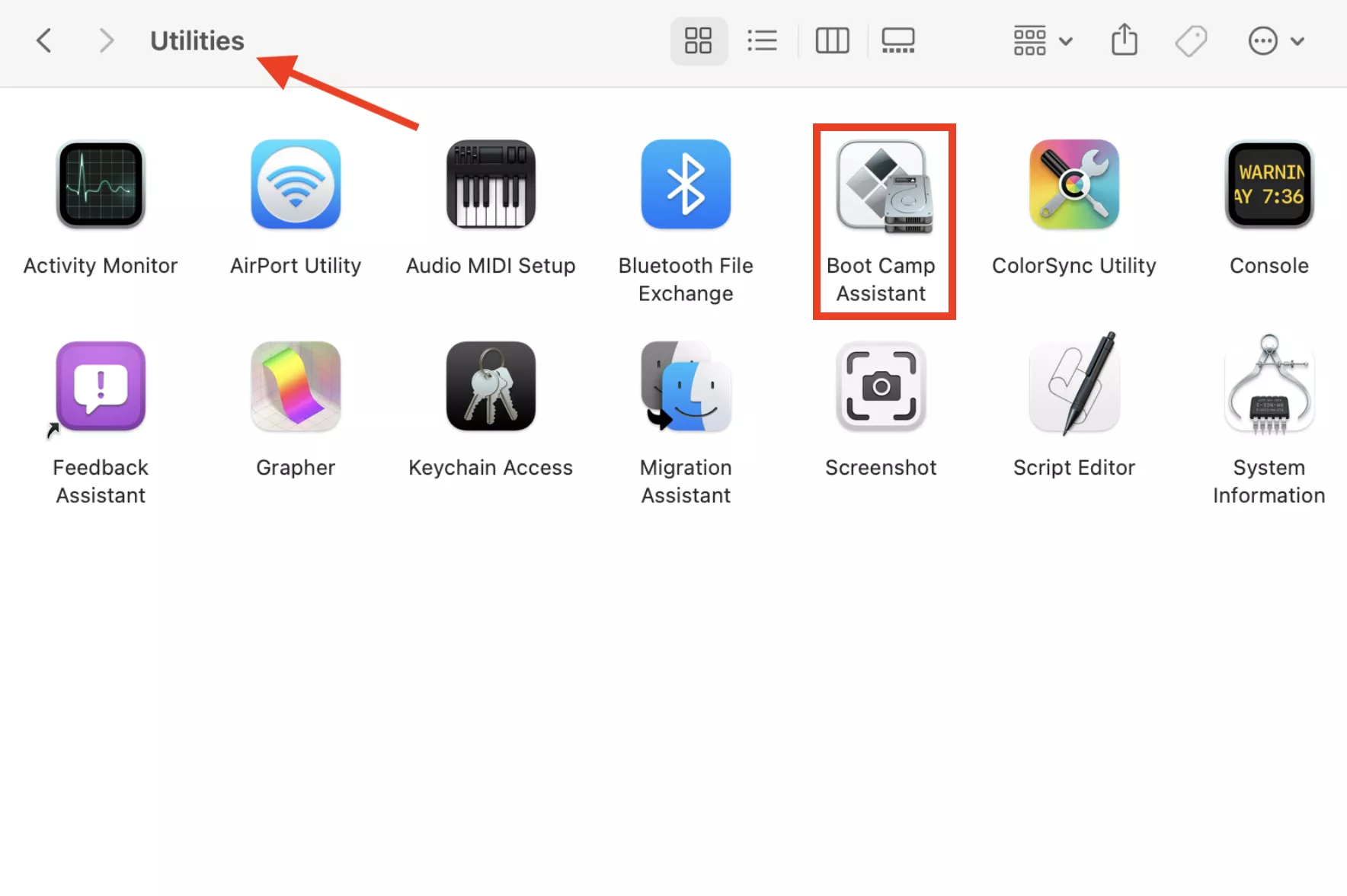
Task: Click the Utilities folder title
Action: [197, 40]
